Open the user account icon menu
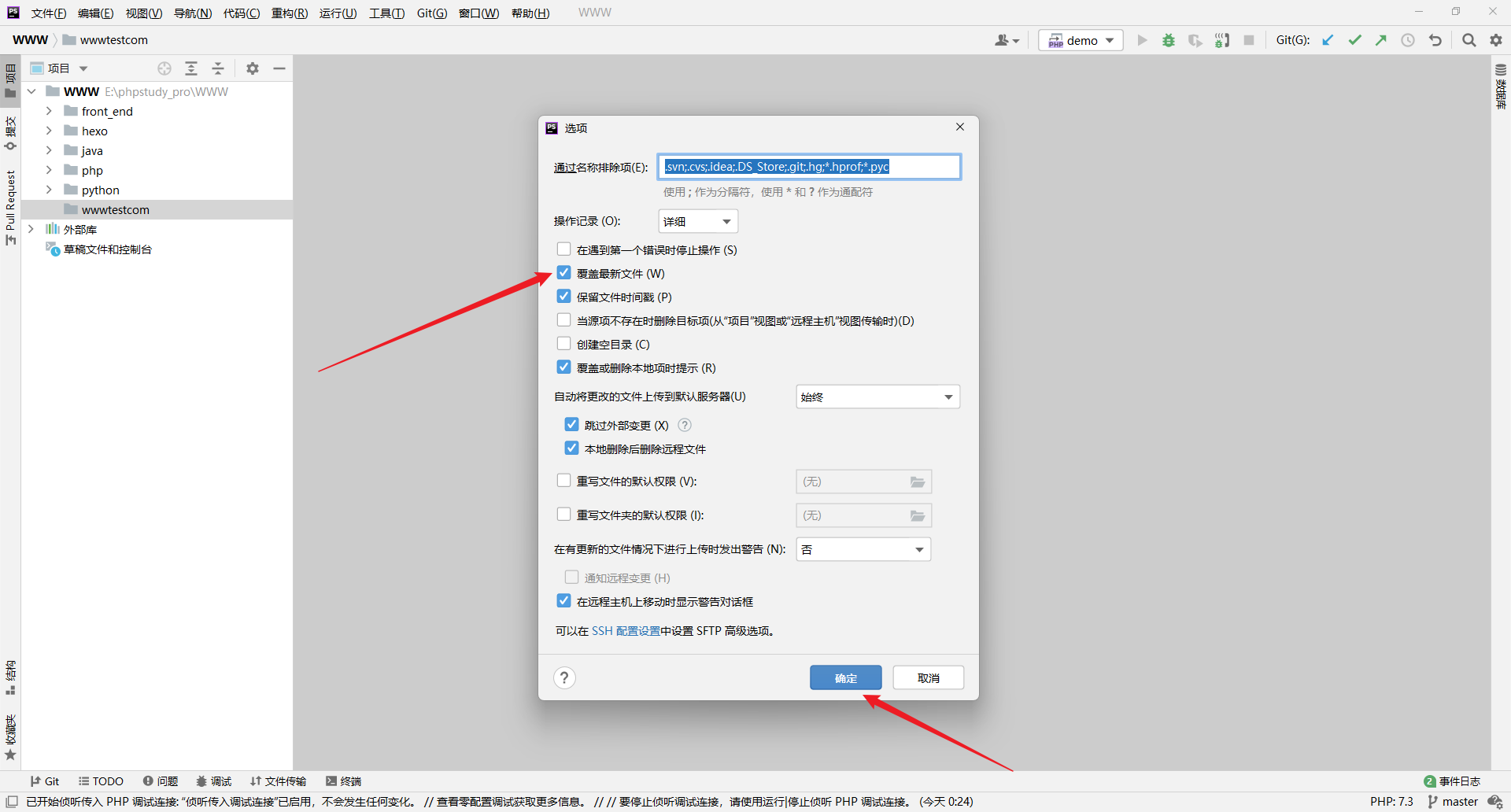This screenshot has height=812, width=1511. 1007,40
